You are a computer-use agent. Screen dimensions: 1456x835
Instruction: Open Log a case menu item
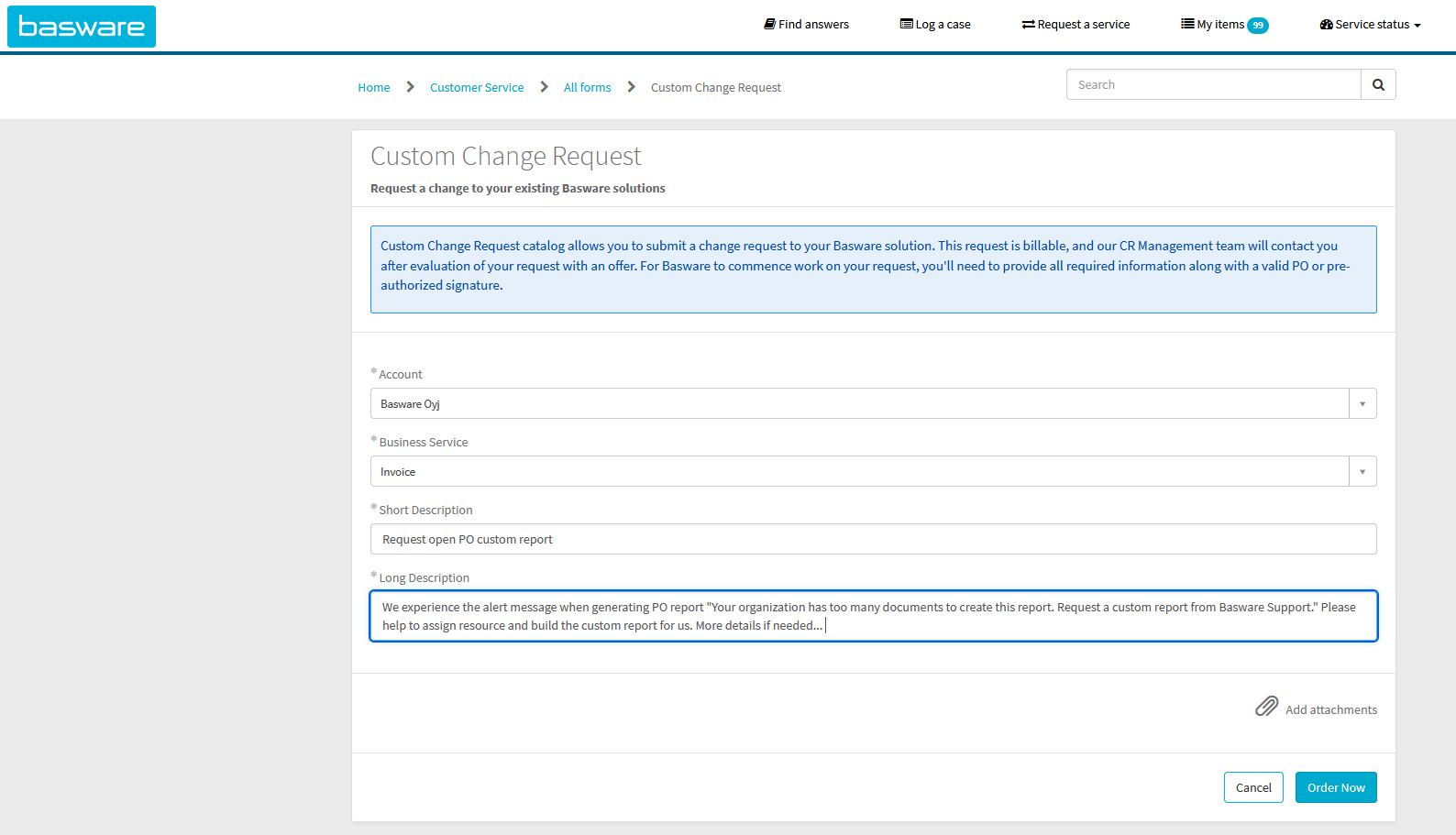point(935,25)
